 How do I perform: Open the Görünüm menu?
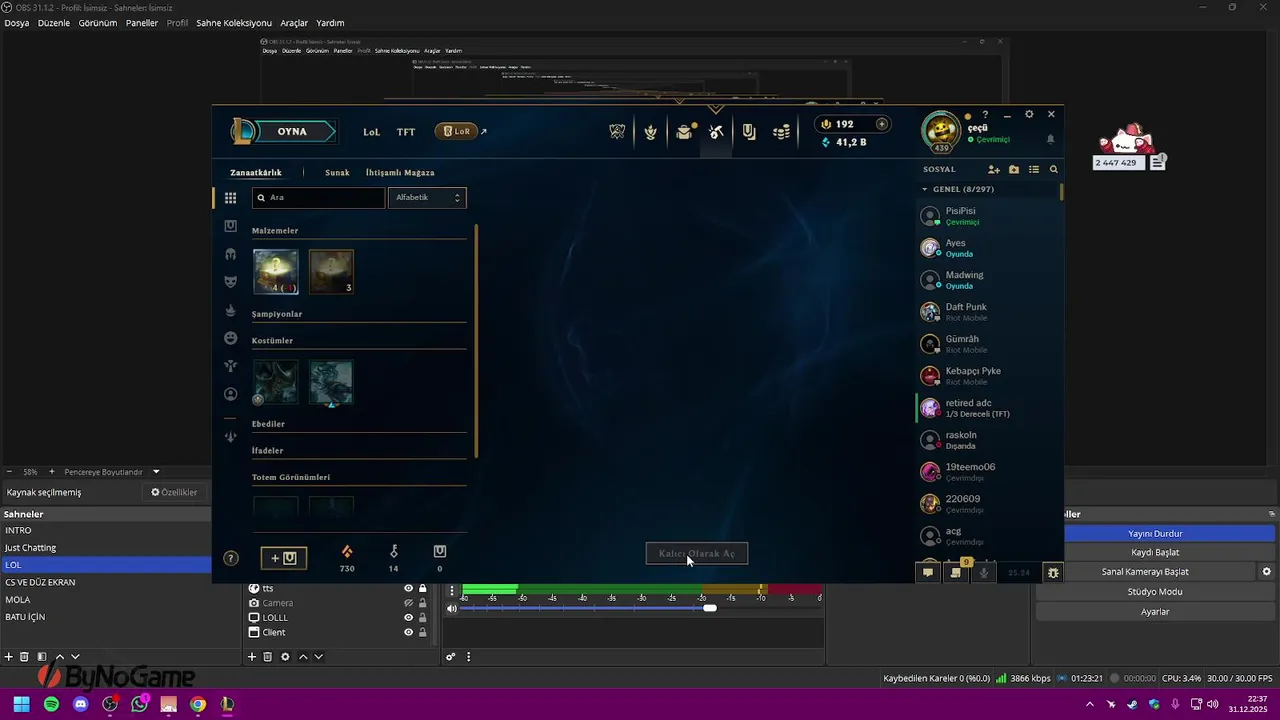pyautogui.click(x=98, y=23)
